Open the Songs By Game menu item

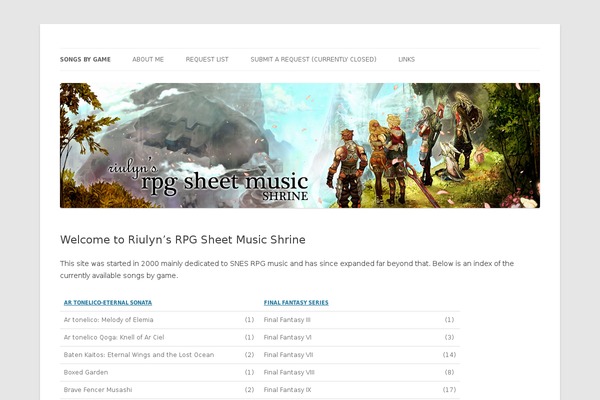[x=85, y=59]
